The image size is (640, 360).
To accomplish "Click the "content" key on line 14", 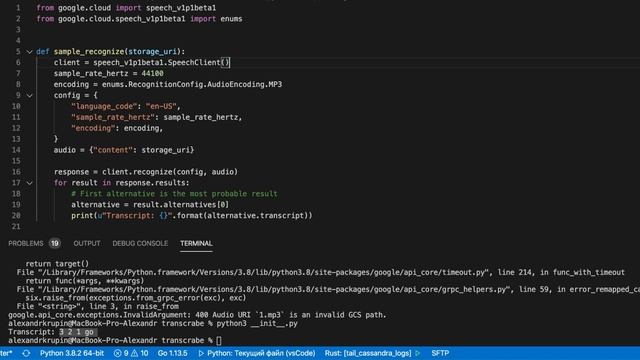I will 113,150.
